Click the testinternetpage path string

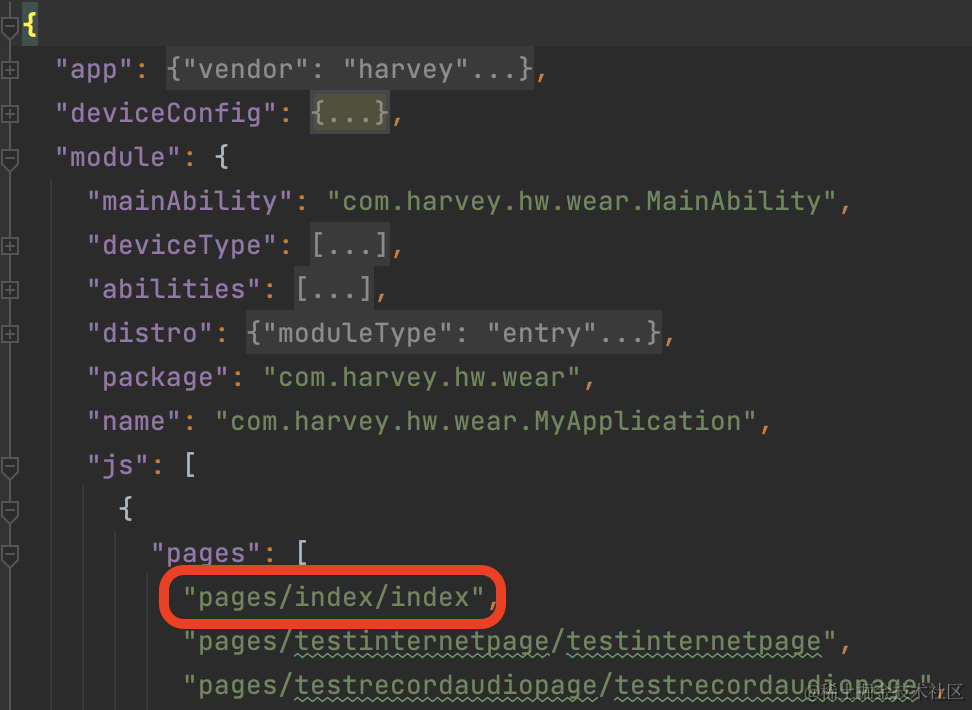pyautogui.click(x=510, y=642)
